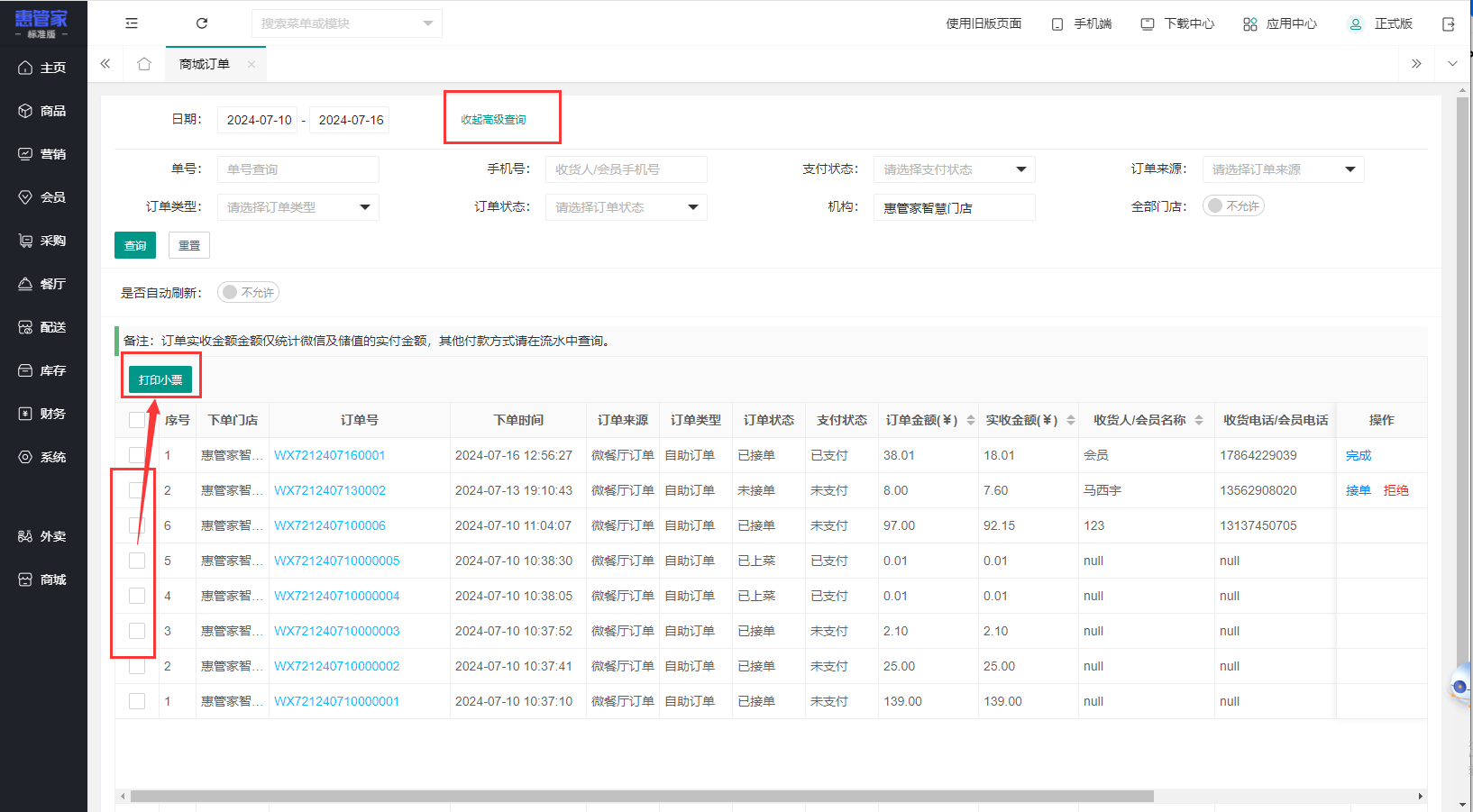Screen dimensions: 1473x812
Task: Select the 商城订单 tab
Action: (205, 64)
